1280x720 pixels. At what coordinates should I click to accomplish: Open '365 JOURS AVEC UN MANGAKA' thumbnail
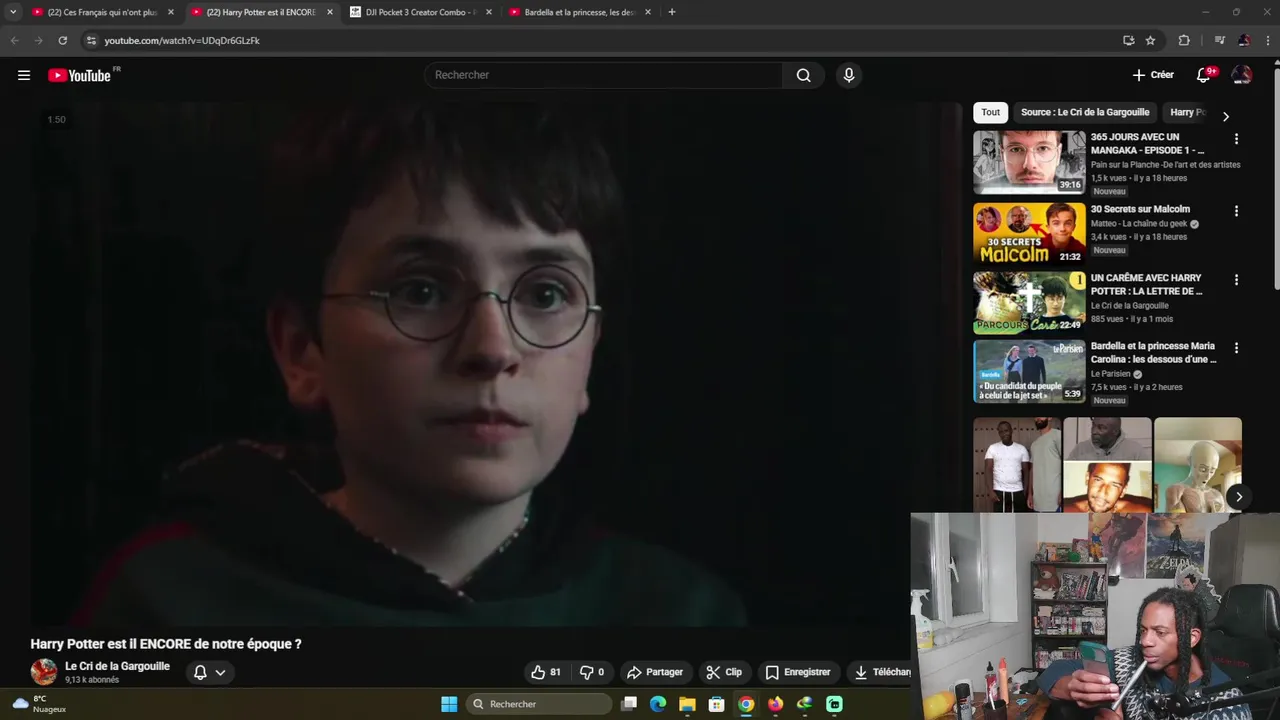pos(1029,162)
